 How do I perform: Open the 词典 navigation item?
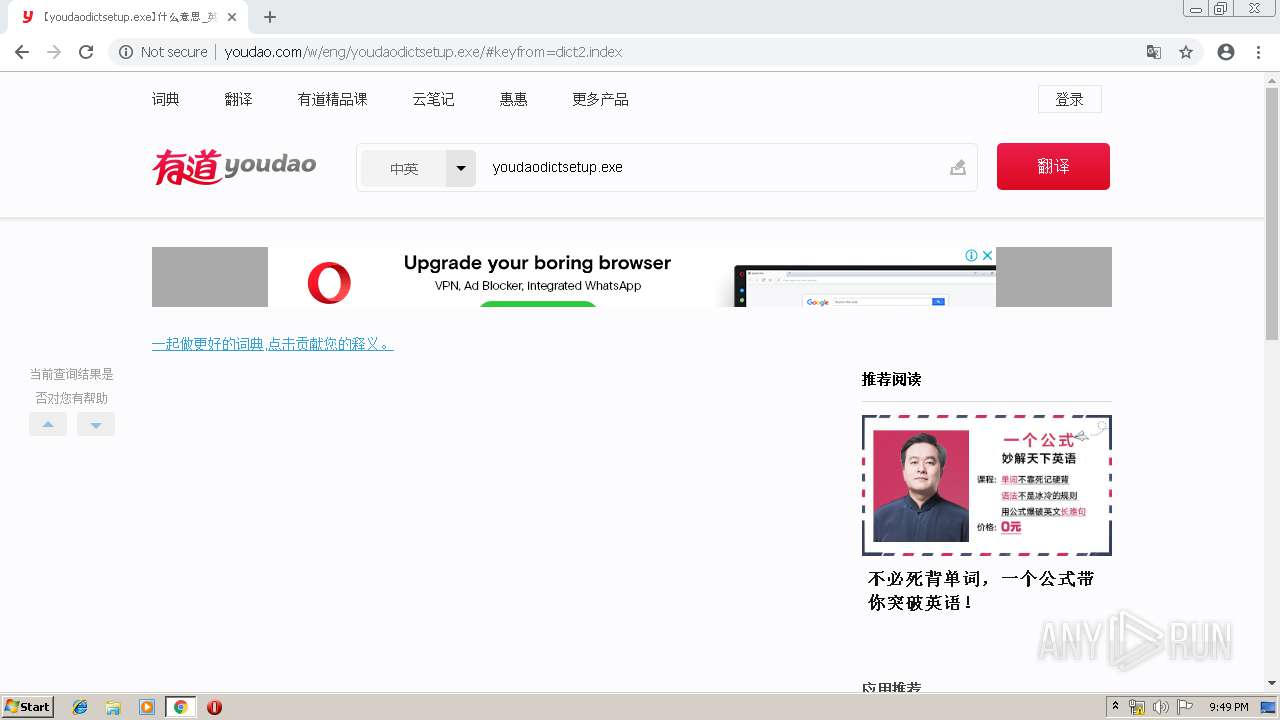(x=166, y=99)
